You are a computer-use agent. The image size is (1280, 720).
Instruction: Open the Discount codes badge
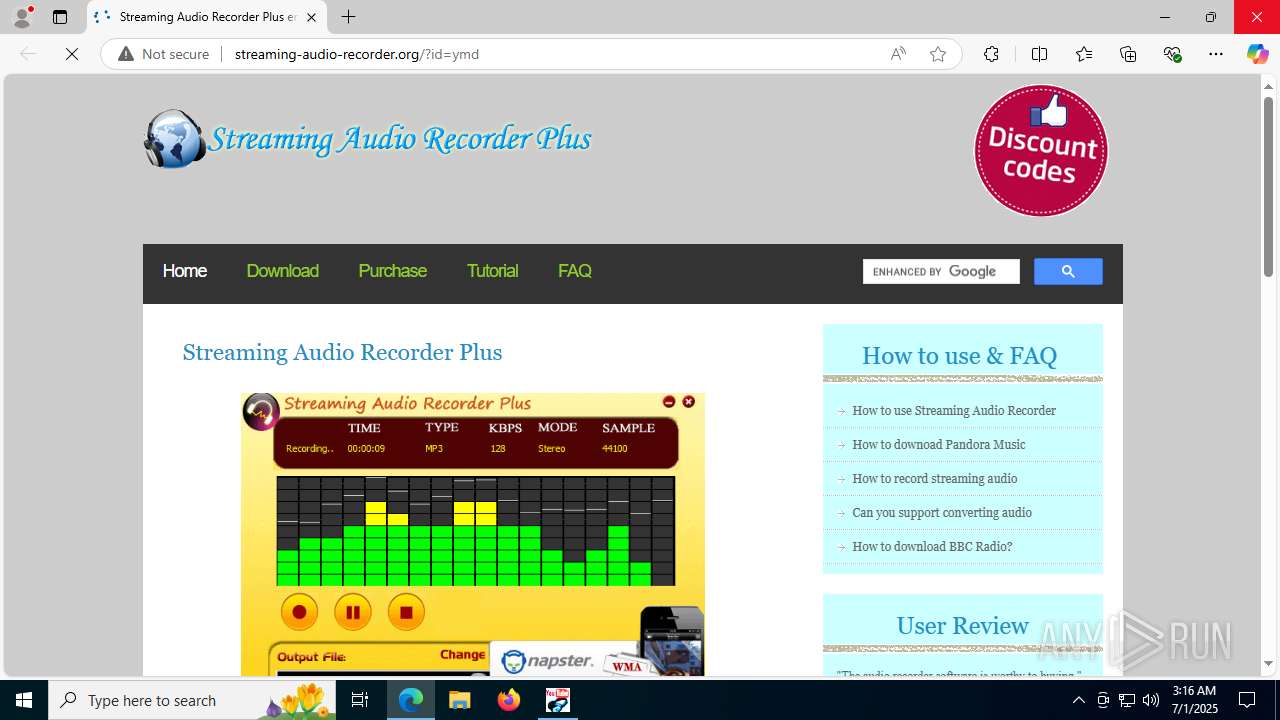[1041, 150]
